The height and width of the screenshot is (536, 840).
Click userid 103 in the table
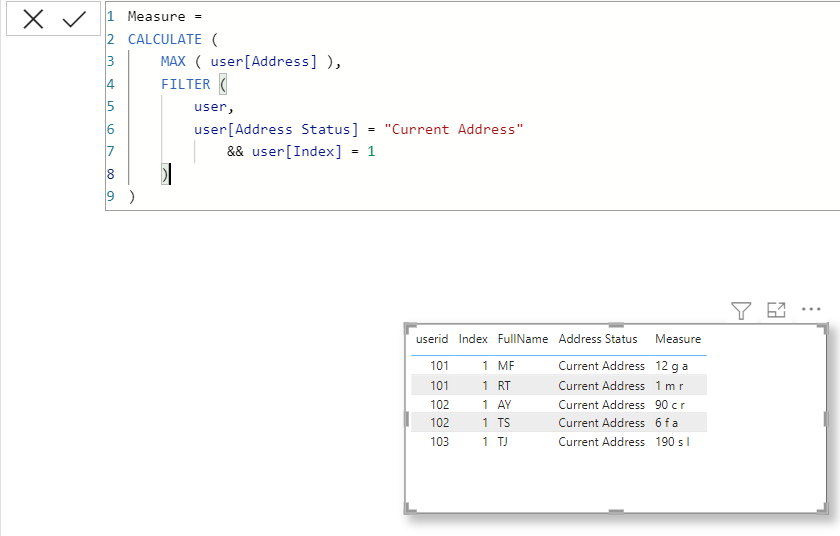(x=439, y=442)
